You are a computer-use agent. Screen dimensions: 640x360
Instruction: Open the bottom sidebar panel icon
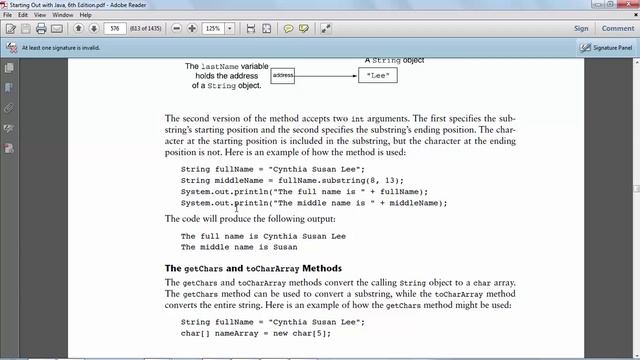tap(9, 149)
